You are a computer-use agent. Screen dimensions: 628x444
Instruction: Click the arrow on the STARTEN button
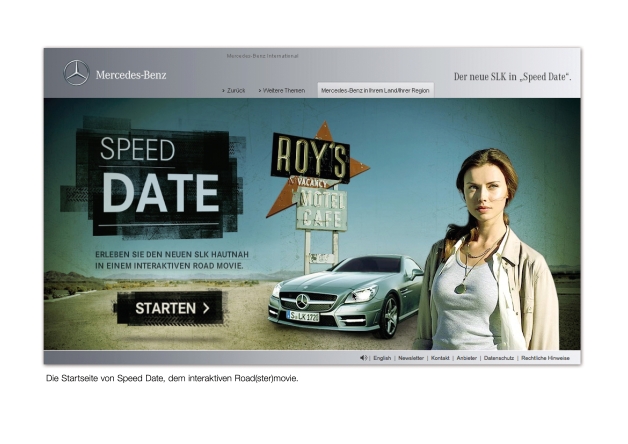pyautogui.click(x=206, y=308)
